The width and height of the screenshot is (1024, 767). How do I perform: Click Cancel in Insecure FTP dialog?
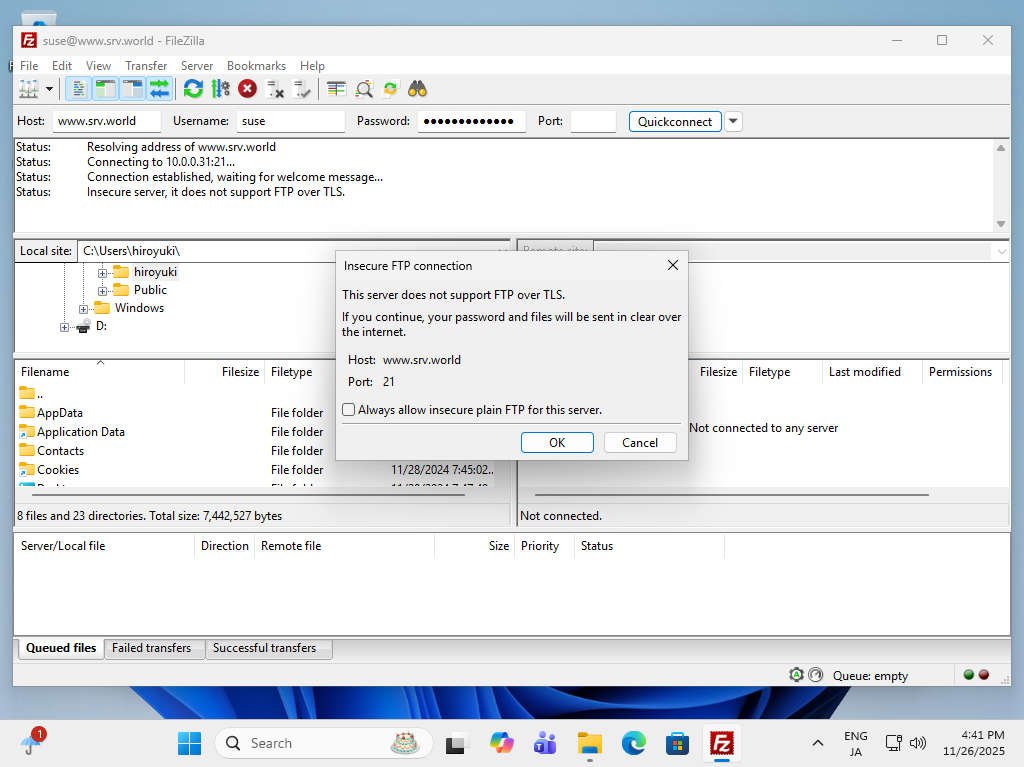(640, 442)
